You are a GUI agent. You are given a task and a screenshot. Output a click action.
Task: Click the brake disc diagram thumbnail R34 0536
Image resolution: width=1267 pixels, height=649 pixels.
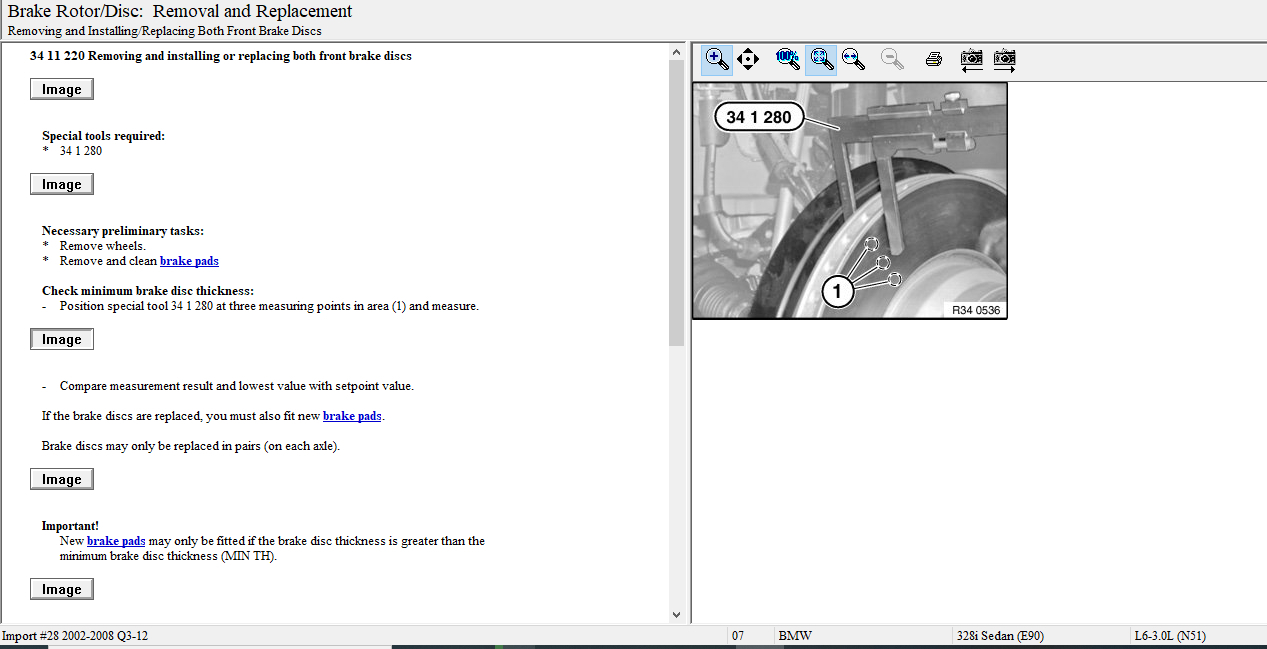850,200
